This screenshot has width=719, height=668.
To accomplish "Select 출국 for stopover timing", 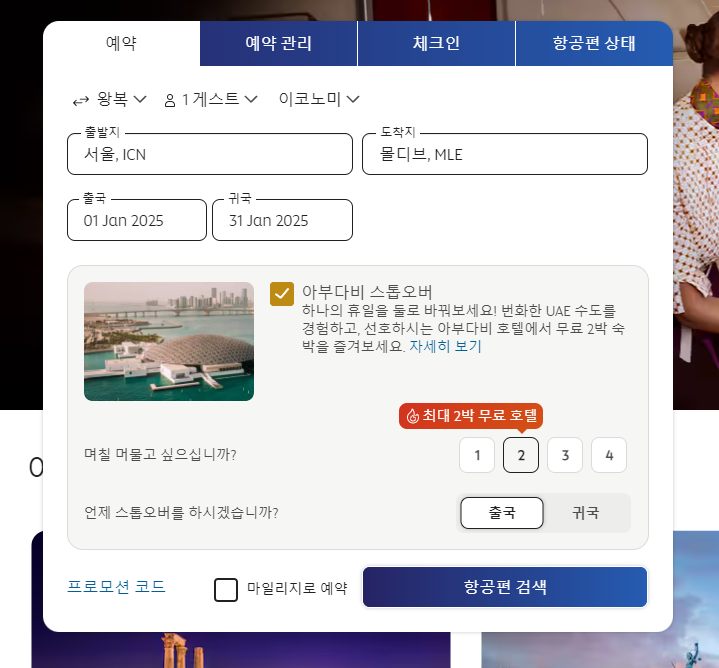I will click(502, 513).
